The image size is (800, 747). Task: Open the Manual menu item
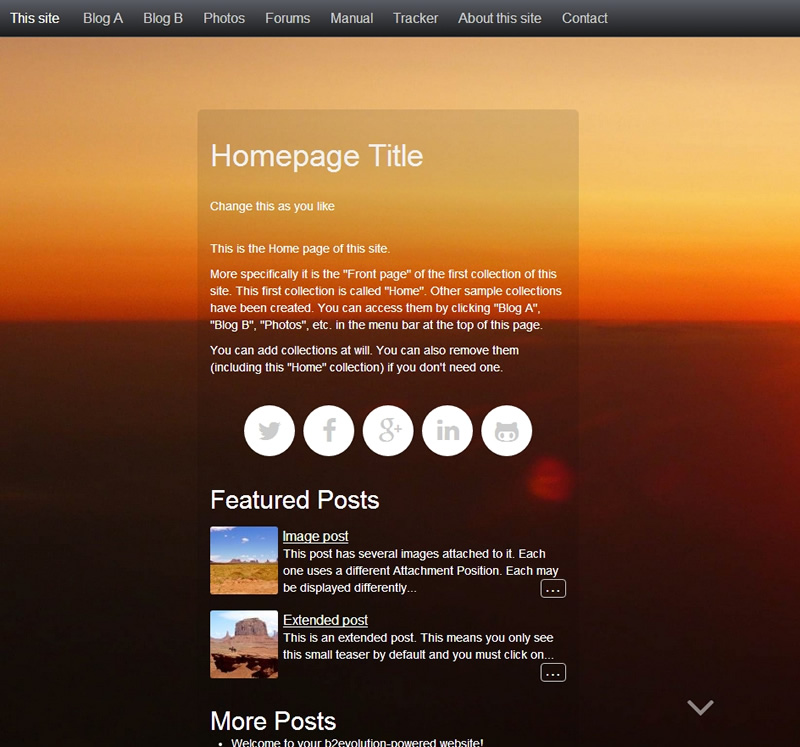click(x=351, y=18)
